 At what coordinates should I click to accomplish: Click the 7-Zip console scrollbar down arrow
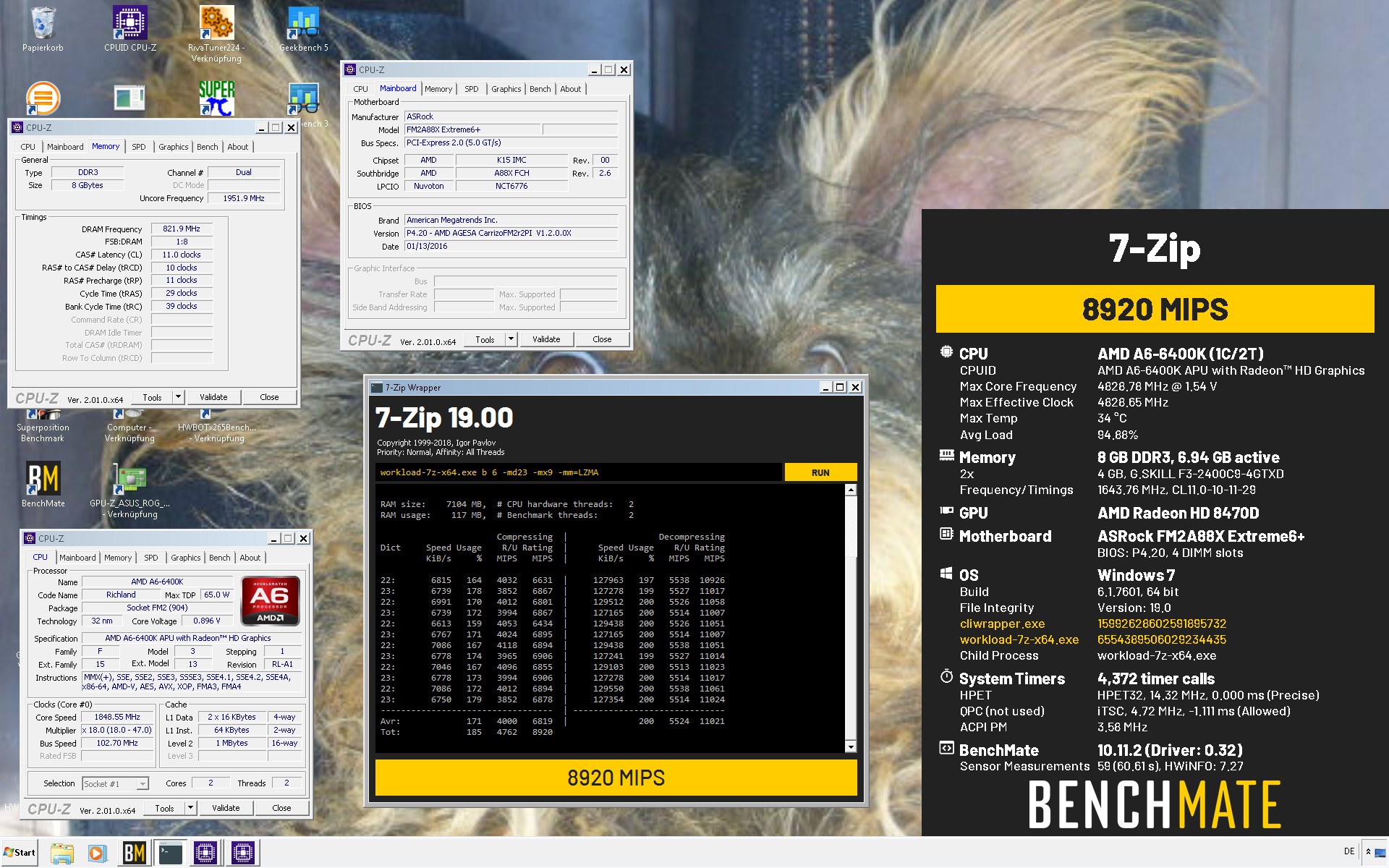pyautogui.click(x=851, y=746)
